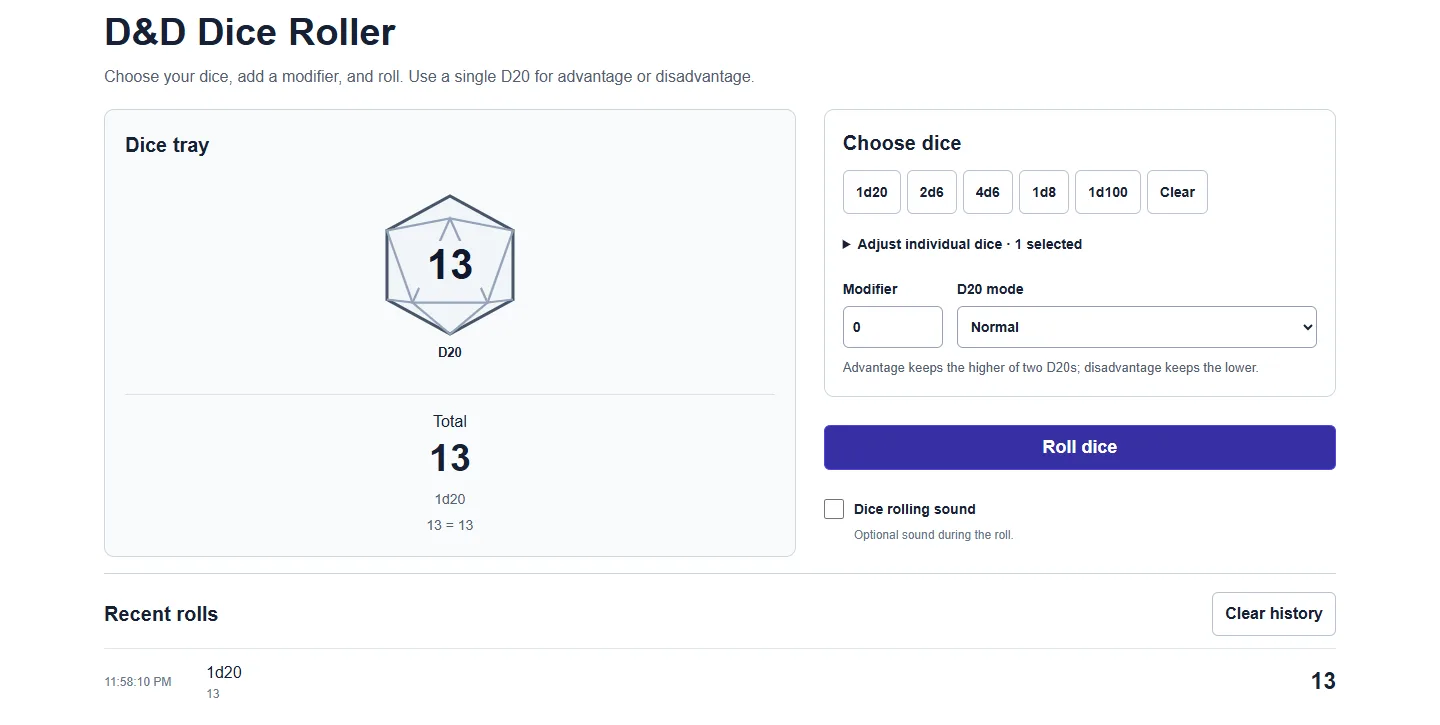Click the Modifier field label
1440x725 pixels.
tap(870, 289)
